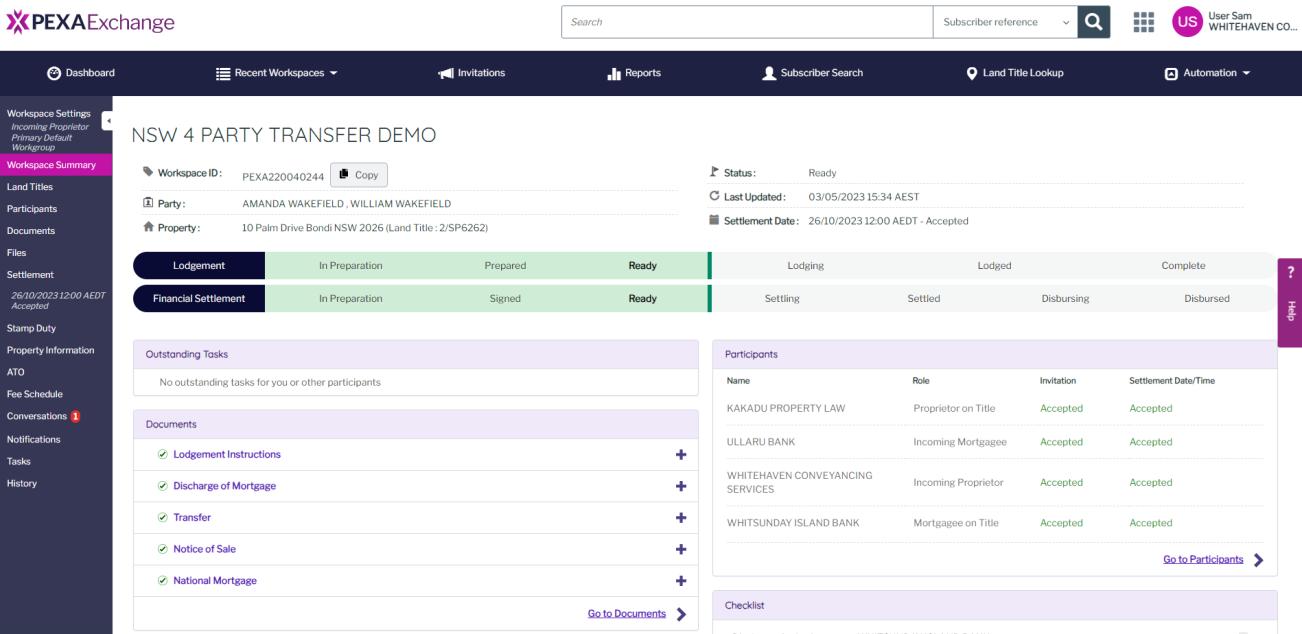Open Subscriber Search in navigation bar
Image resolution: width=1302 pixels, height=634 pixels.
(x=812, y=73)
